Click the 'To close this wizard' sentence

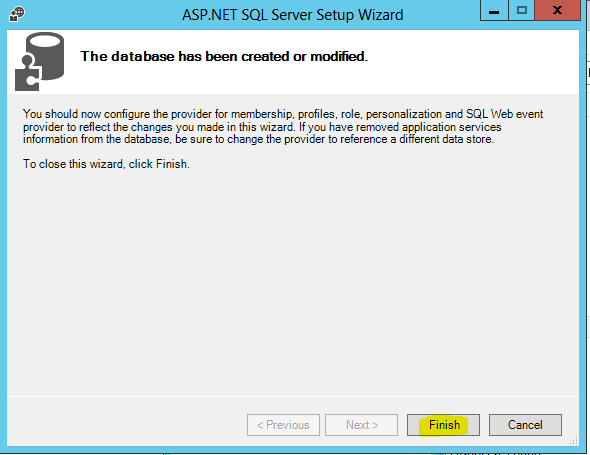click(x=106, y=164)
